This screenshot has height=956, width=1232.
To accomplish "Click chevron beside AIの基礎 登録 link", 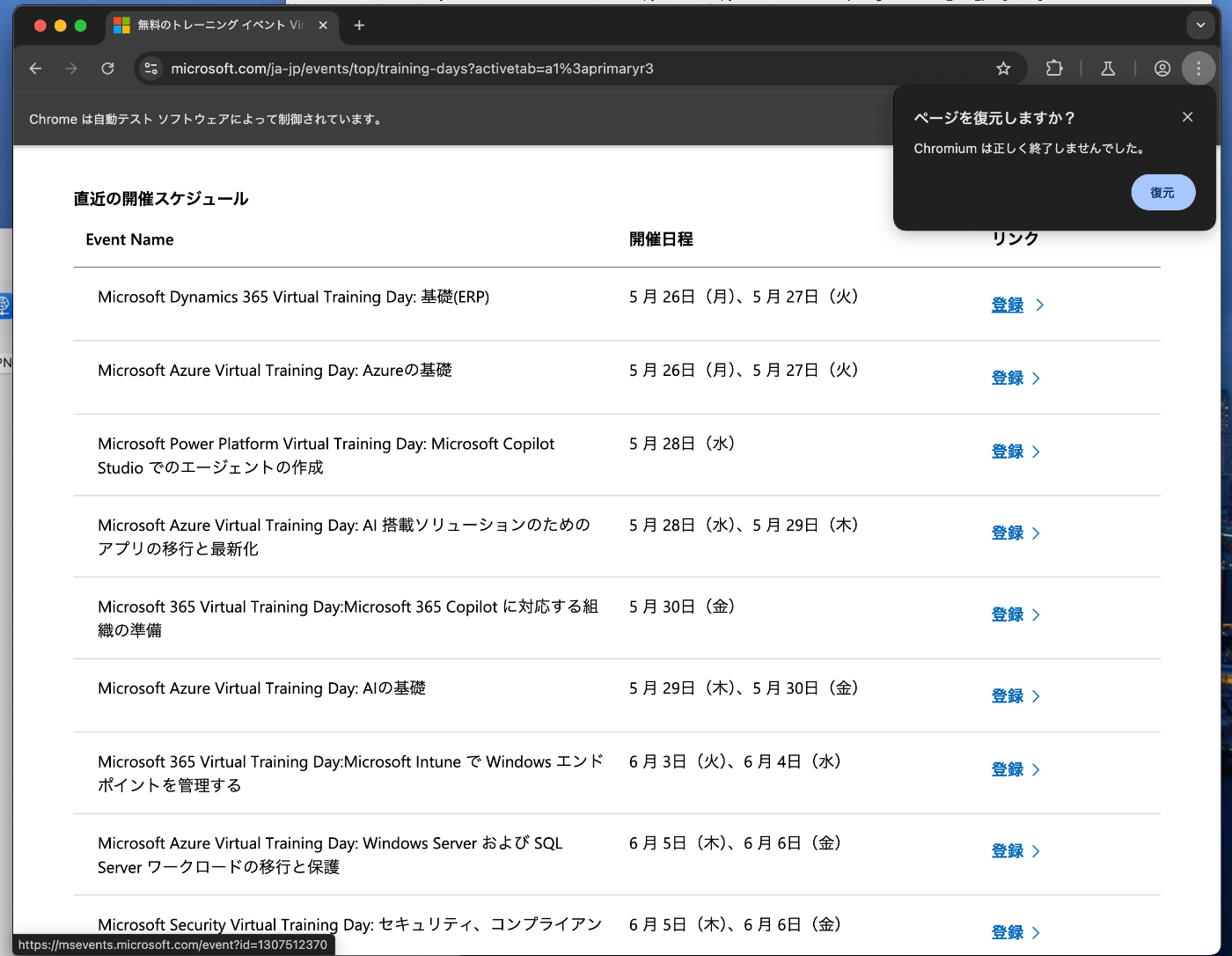I will pos(1036,696).
